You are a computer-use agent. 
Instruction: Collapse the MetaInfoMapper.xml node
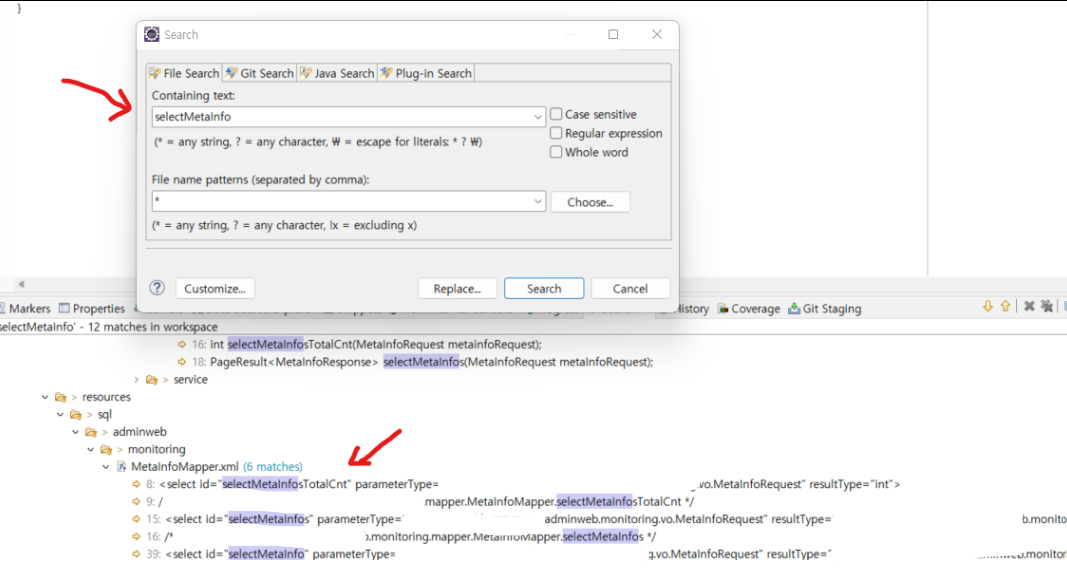tap(105, 467)
